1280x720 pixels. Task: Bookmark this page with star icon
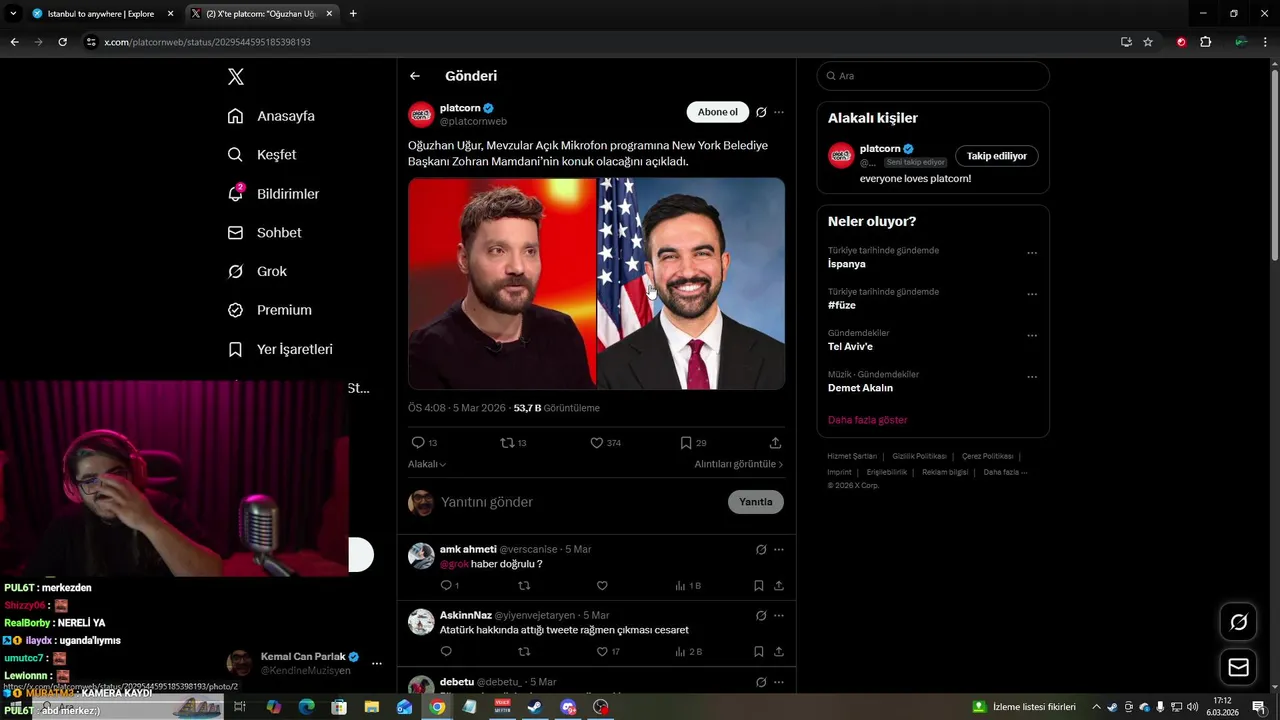pyautogui.click(x=1148, y=42)
